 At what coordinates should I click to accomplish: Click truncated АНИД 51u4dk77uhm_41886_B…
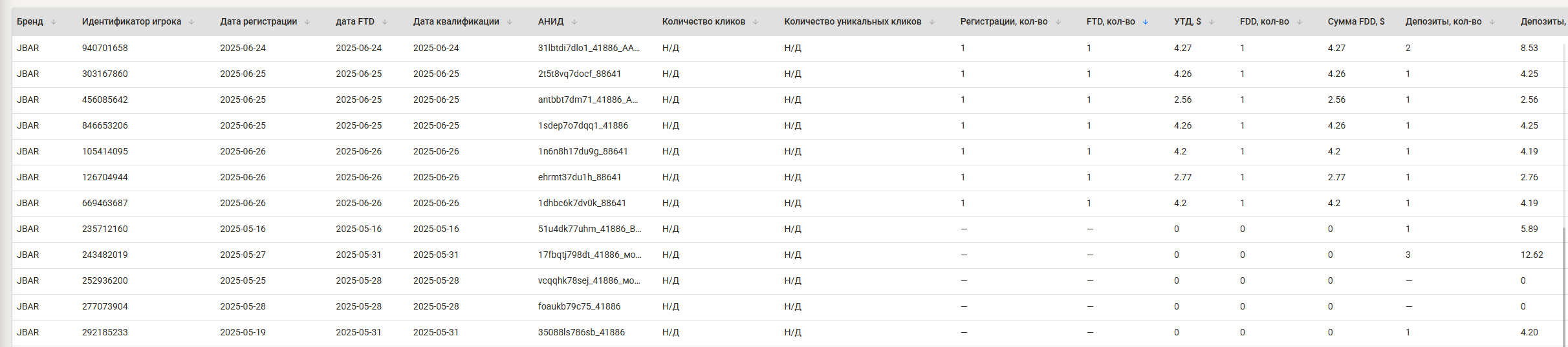[590, 229]
